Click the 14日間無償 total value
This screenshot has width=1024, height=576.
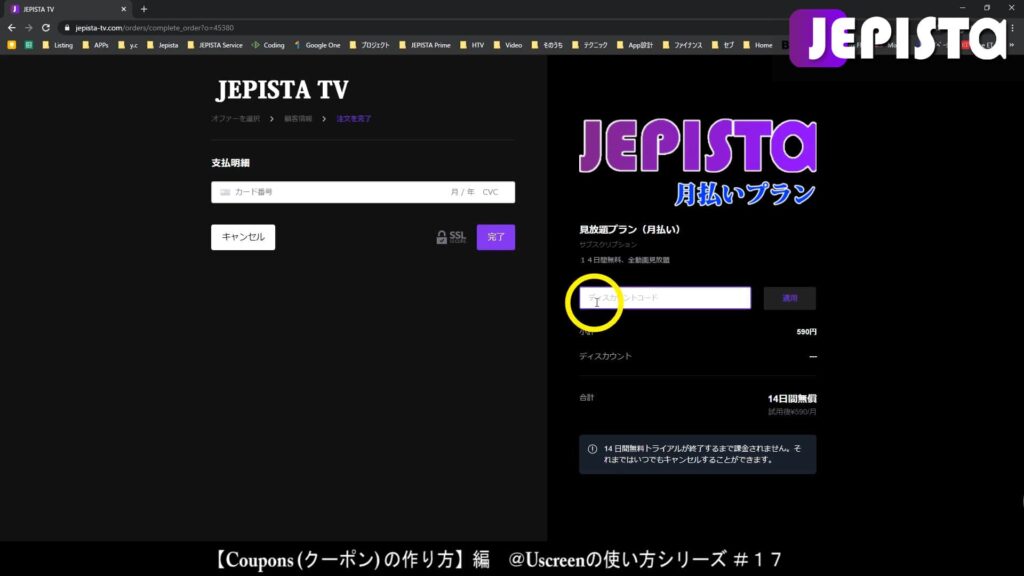coord(792,398)
